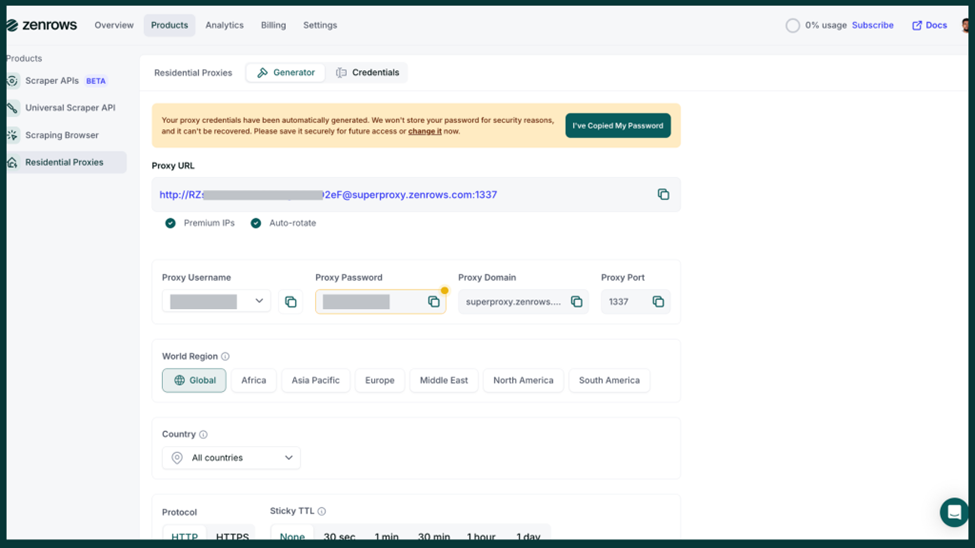The height and width of the screenshot is (548, 975).
Task: Click the Subscribe link
Action: tap(872, 26)
